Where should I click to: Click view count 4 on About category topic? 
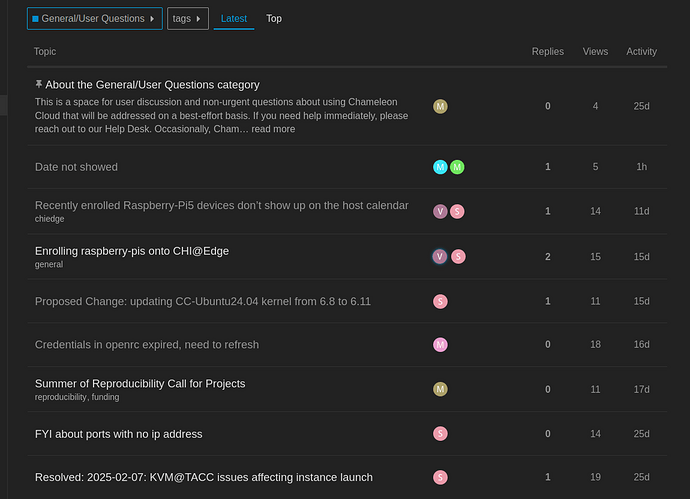click(x=595, y=106)
